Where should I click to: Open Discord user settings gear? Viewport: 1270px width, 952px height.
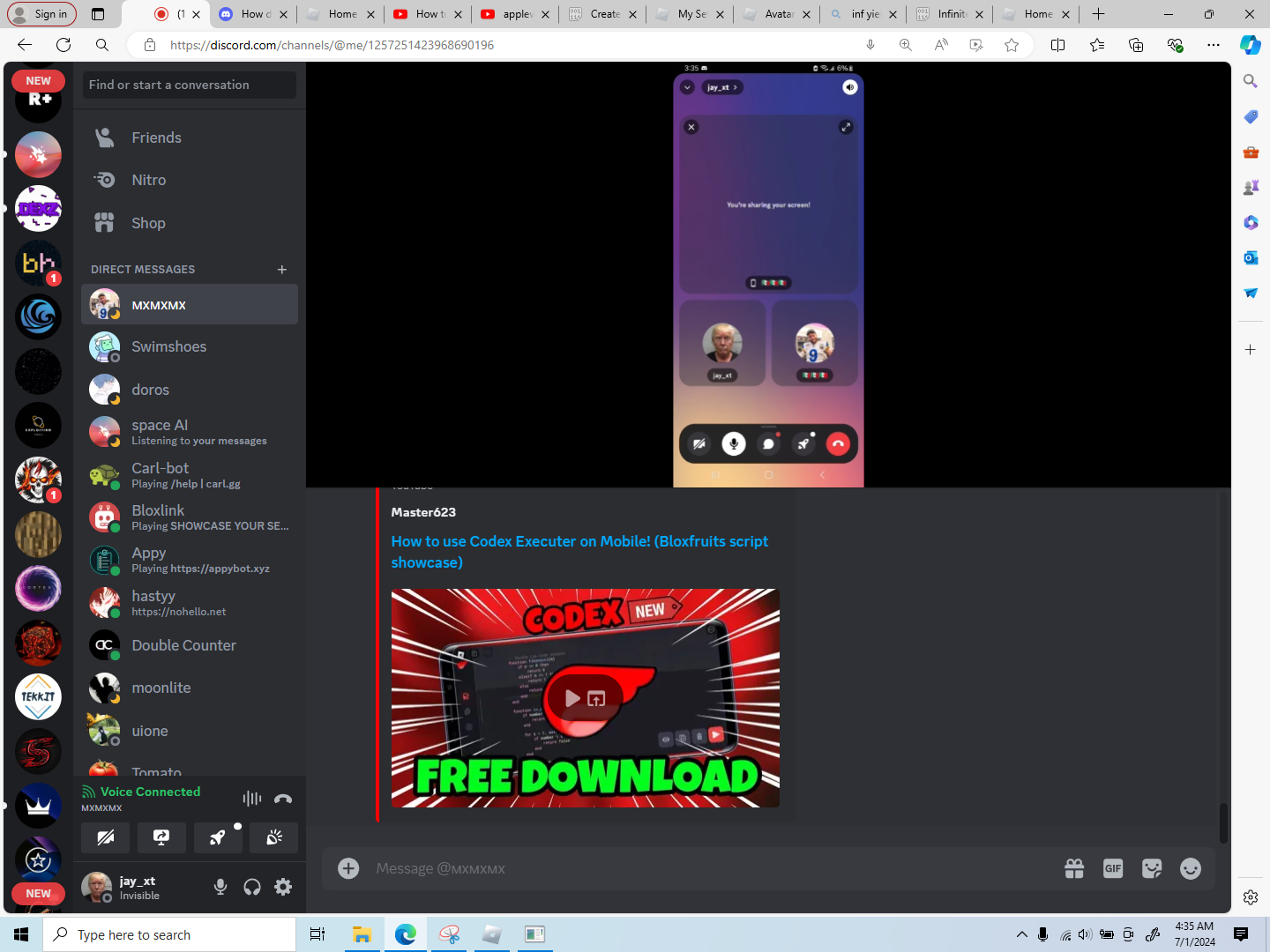click(283, 887)
